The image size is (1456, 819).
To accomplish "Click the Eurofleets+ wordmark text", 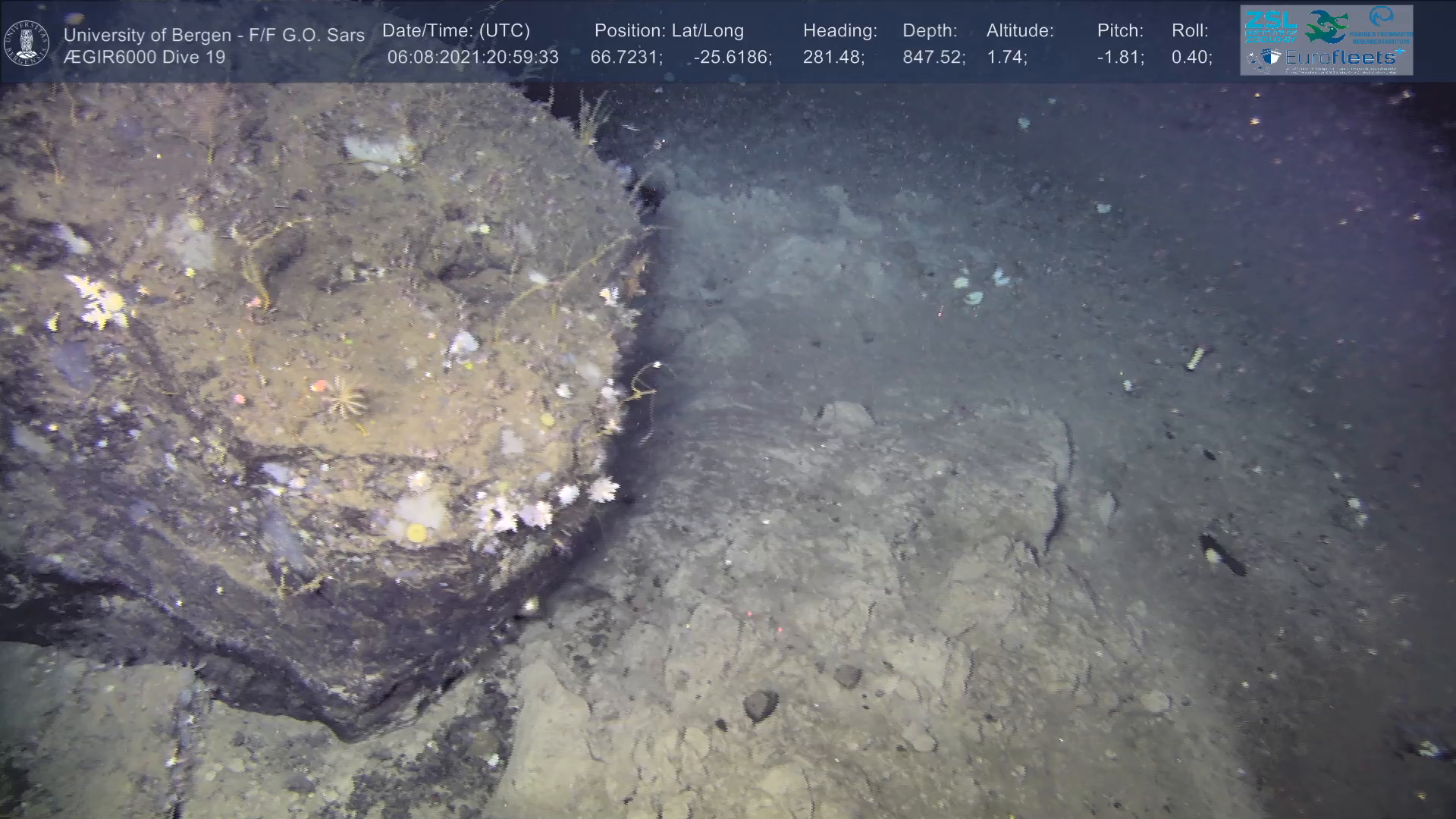I will click(1342, 57).
